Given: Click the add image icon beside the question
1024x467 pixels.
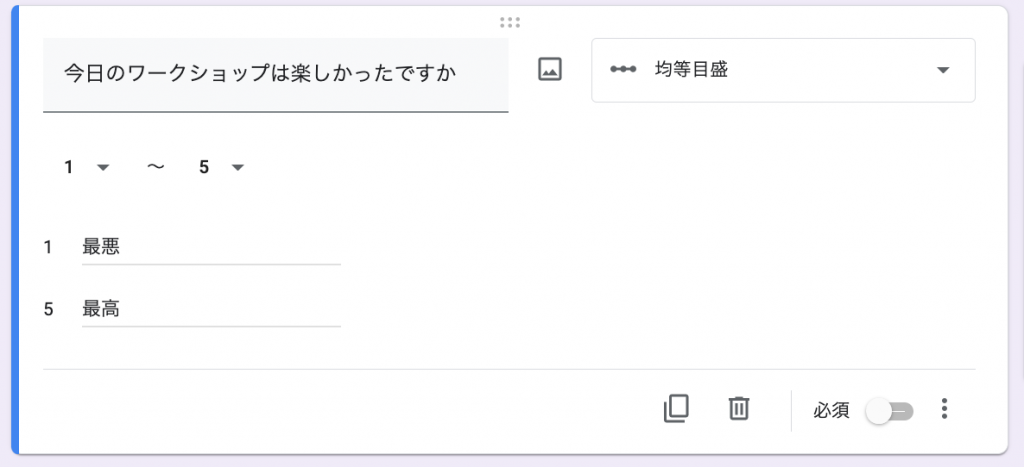Looking at the screenshot, I should click(x=550, y=69).
